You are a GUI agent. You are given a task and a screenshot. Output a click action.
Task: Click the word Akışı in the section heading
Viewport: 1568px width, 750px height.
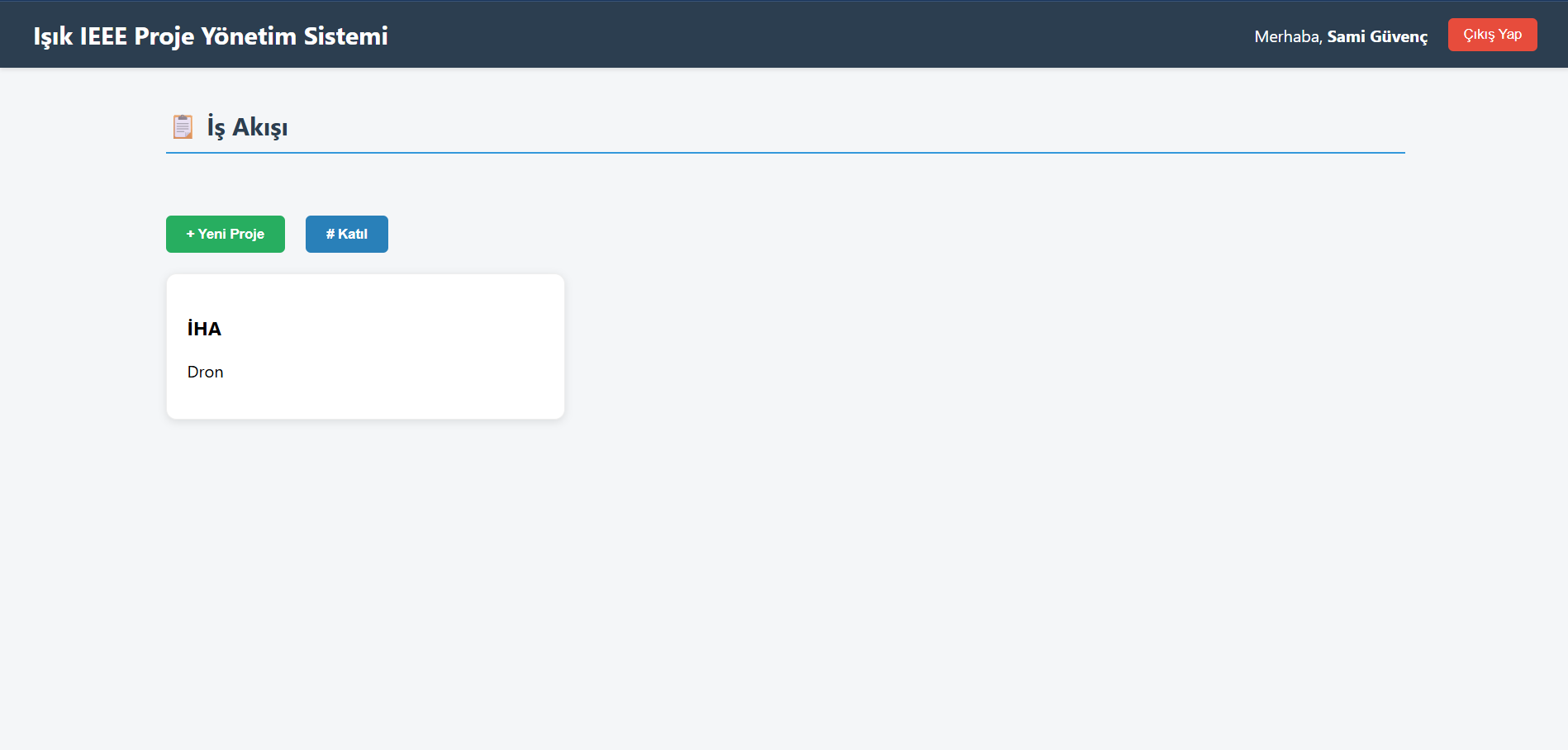(x=260, y=127)
